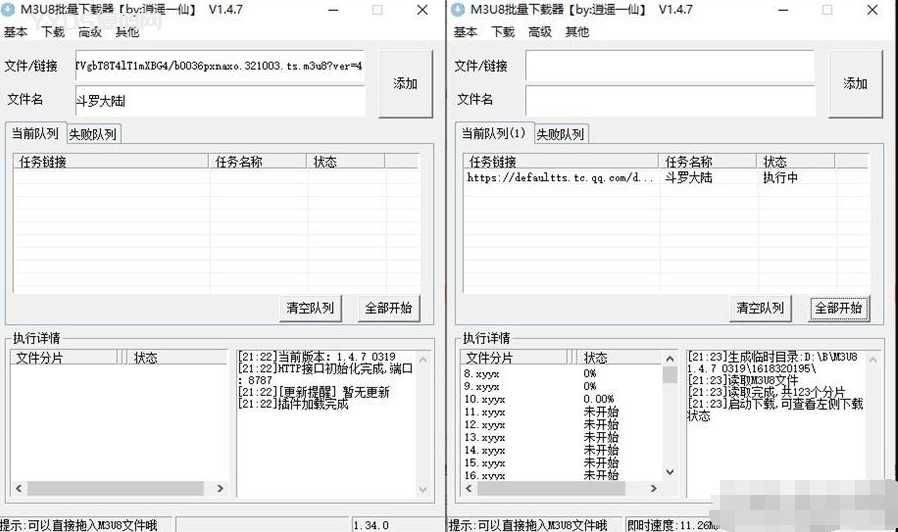Click down scroll arrow of right segment list
The height and width of the screenshot is (532, 898).
point(669,472)
